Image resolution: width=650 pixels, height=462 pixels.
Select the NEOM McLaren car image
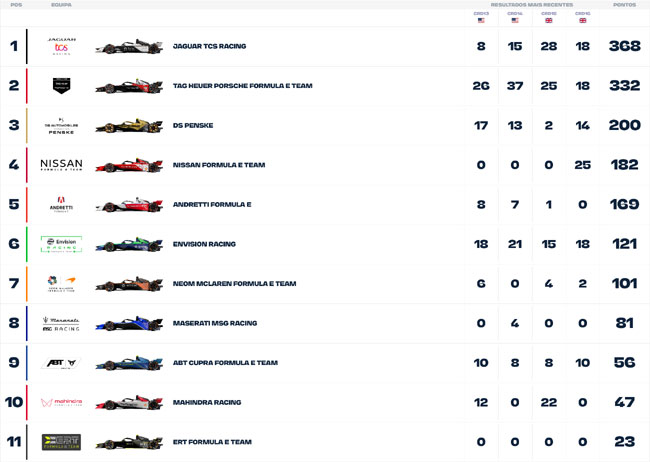coord(129,284)
